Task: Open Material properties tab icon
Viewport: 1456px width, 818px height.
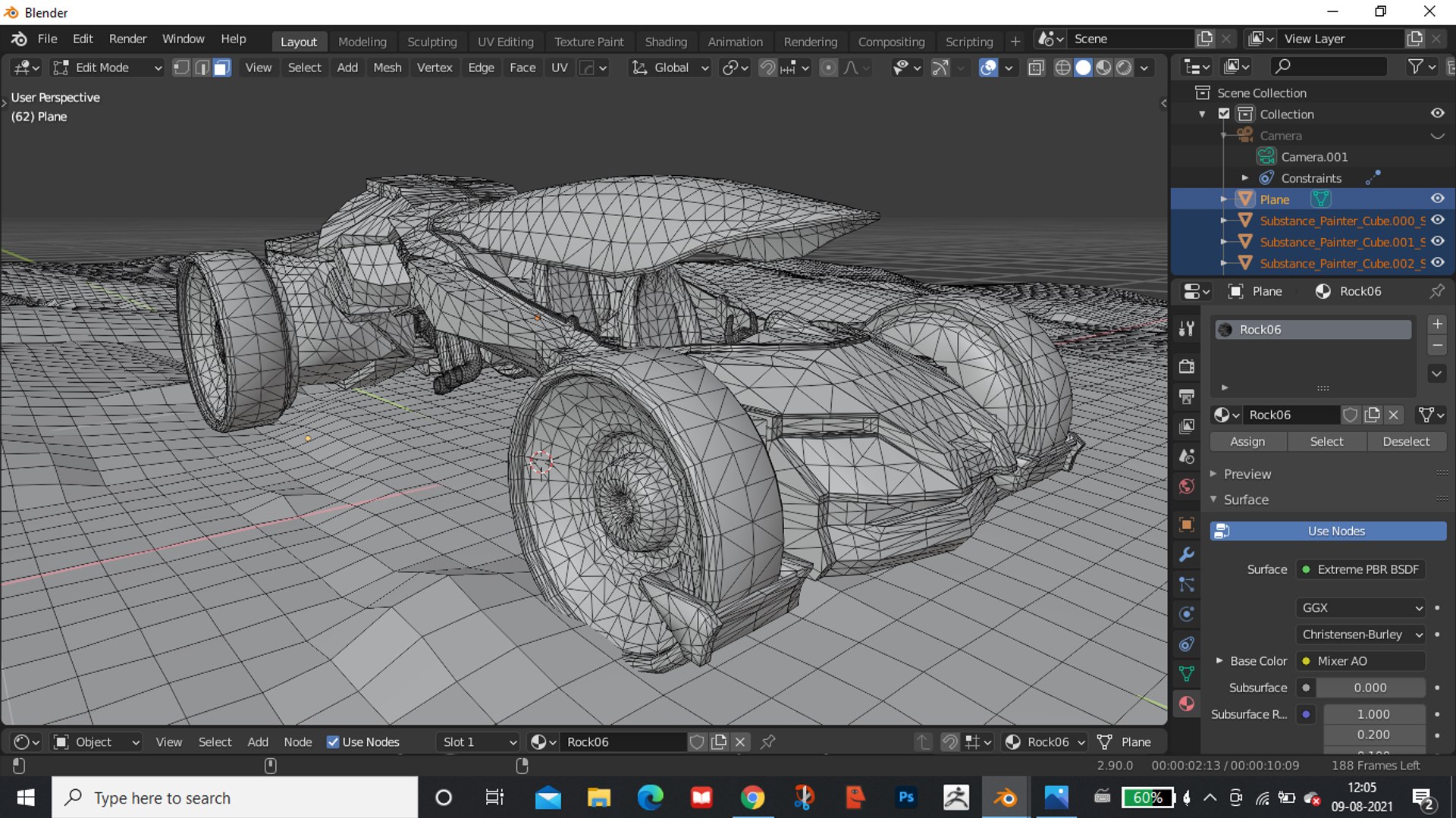Action: pyautogui.click(x=1187, y=704)
